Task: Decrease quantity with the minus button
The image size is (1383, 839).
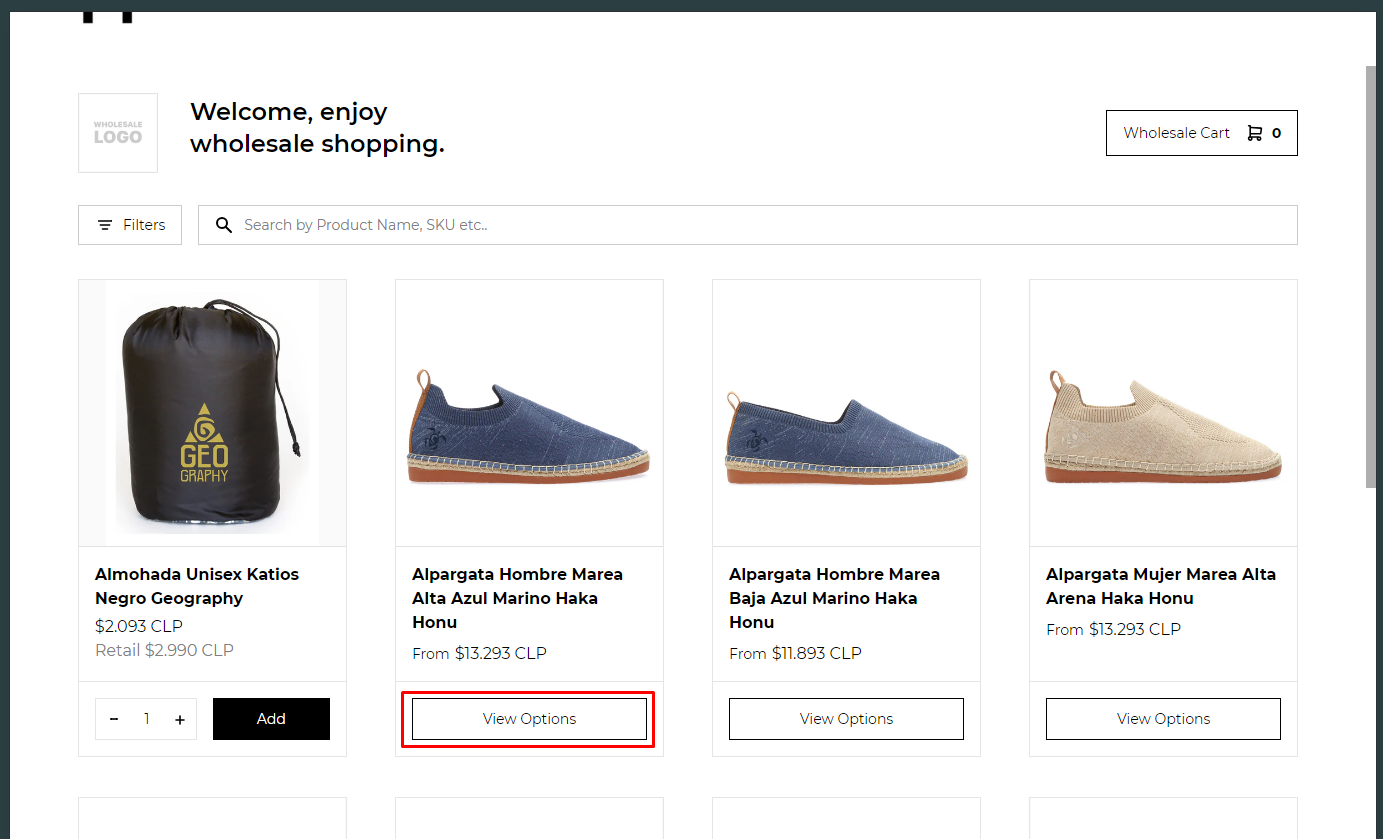Action: pos(114,719)
